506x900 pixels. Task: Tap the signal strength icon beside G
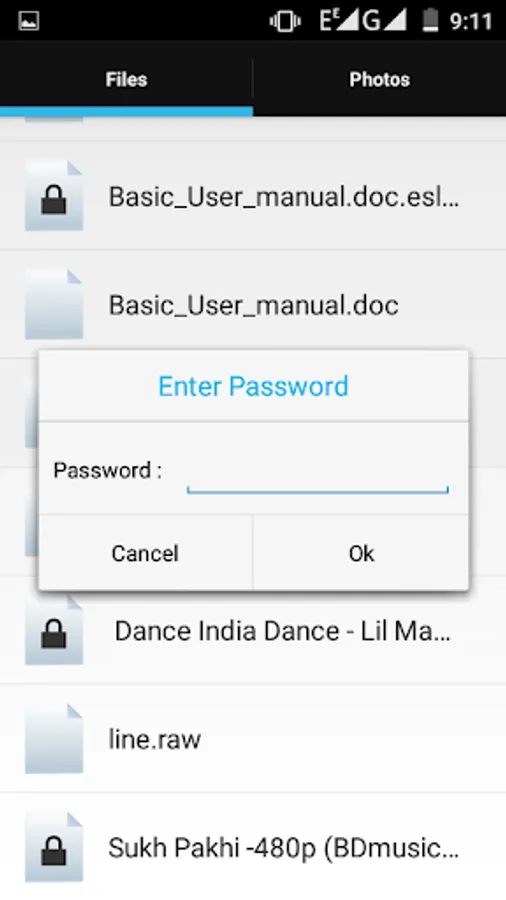(395, 21)
